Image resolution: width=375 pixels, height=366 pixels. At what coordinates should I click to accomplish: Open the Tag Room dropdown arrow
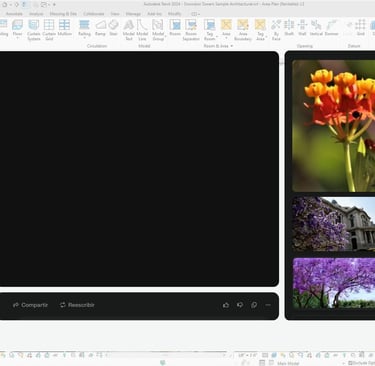(x=217, y=36)
